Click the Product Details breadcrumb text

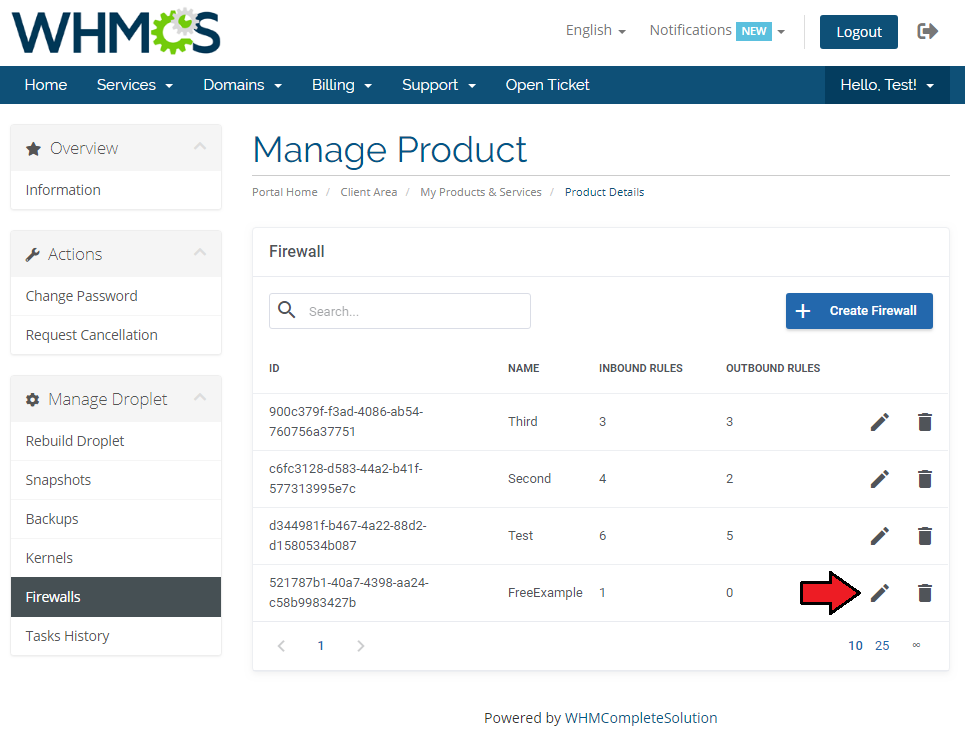(x=604, y=192)
